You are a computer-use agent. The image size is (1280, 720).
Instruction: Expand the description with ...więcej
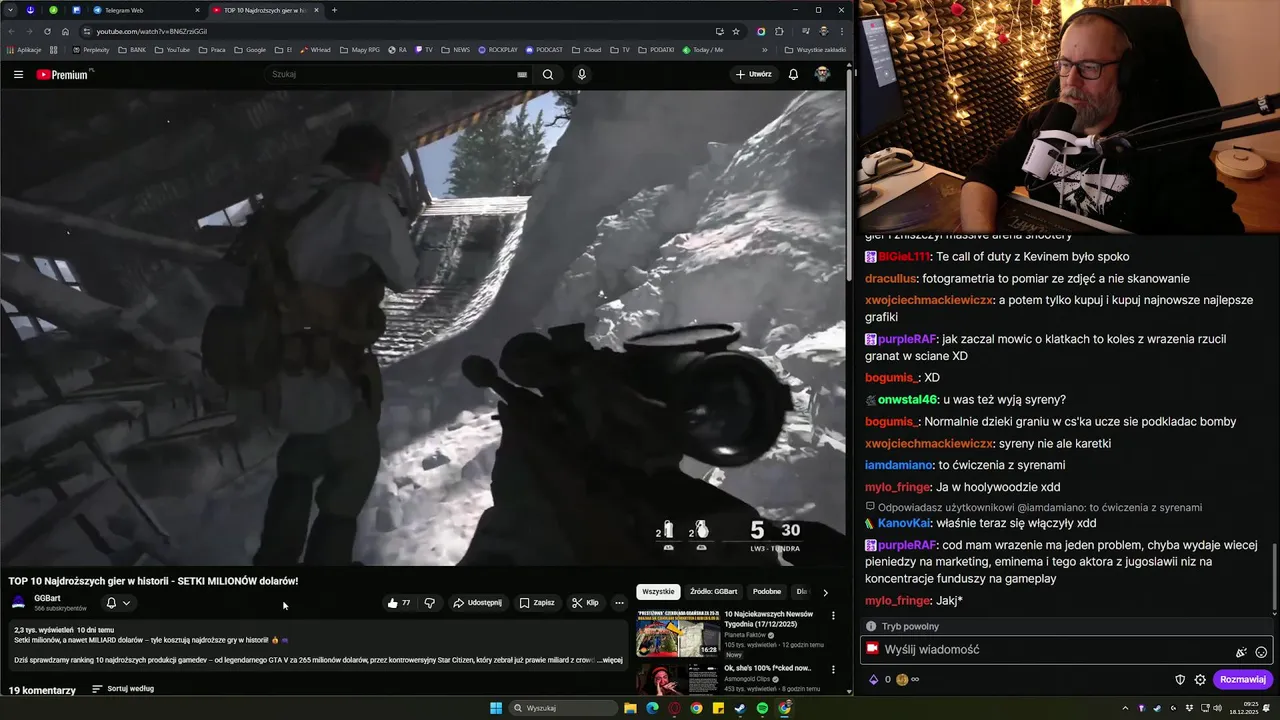(x=611, y=660)
